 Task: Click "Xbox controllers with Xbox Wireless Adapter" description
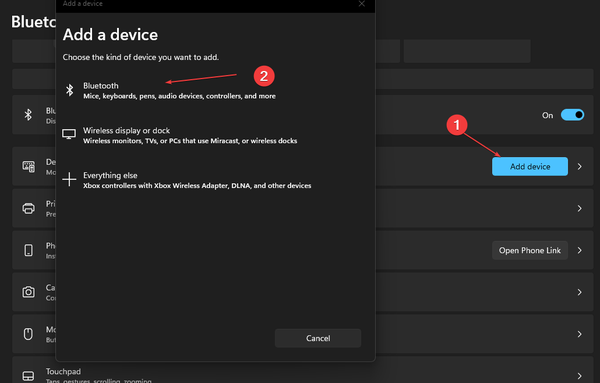point(197,186)
